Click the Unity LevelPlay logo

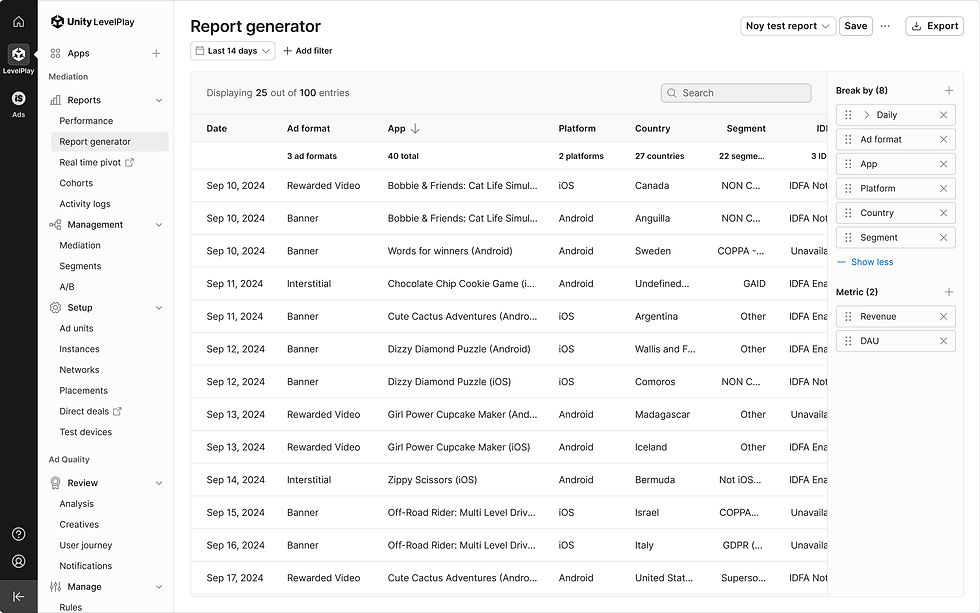[x=92, y=22]
